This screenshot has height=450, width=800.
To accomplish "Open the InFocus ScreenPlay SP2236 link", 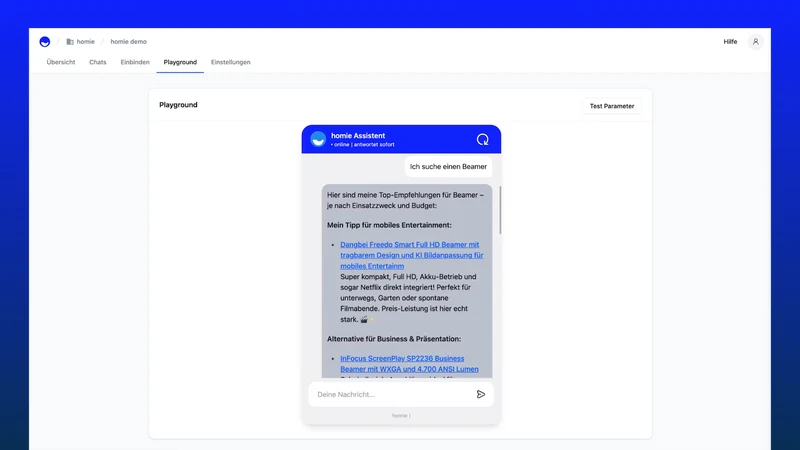I will click(x=409, y=364).
